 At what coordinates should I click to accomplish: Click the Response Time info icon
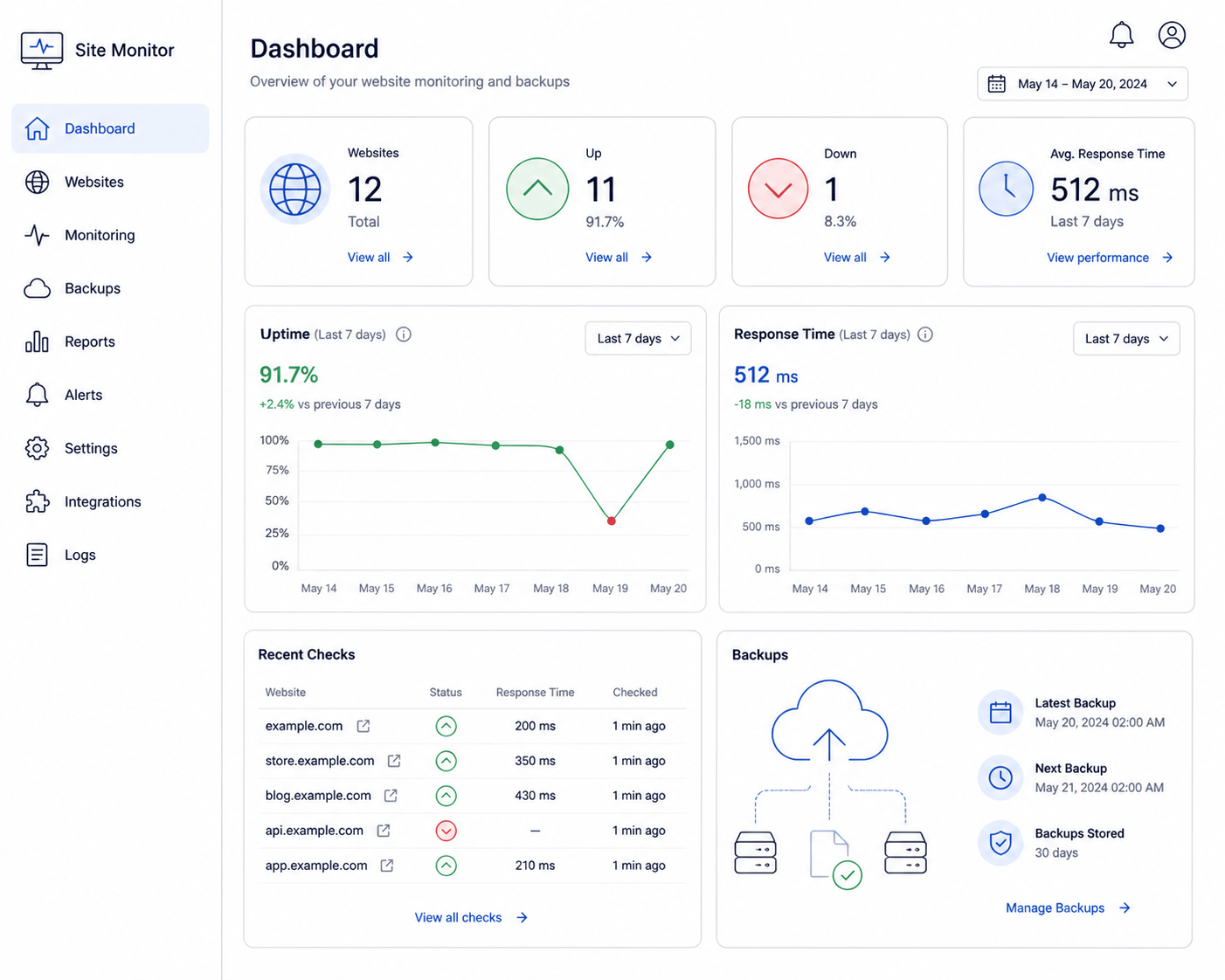(x=925, y=335)
